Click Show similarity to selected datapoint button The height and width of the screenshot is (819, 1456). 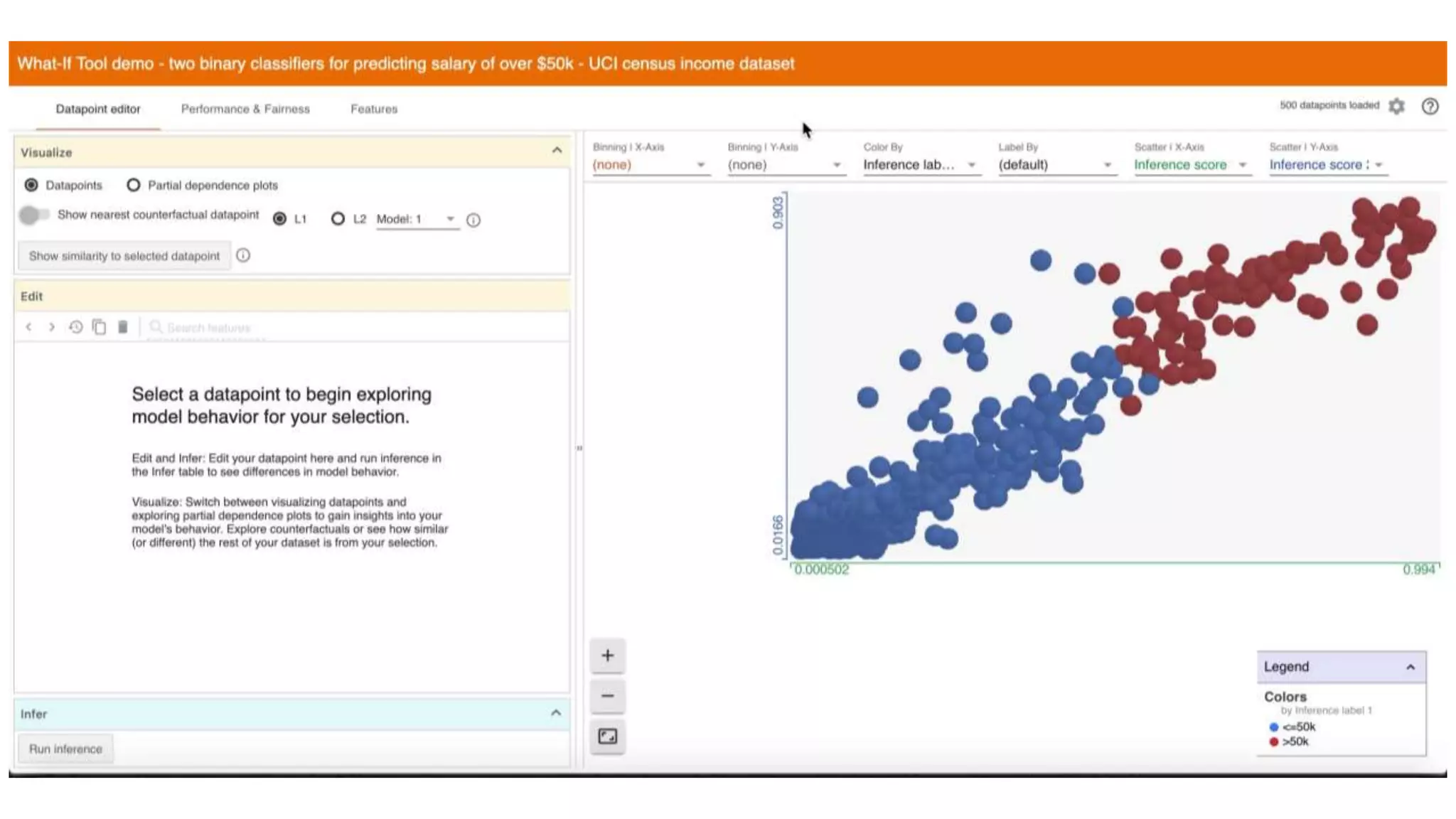124,256
